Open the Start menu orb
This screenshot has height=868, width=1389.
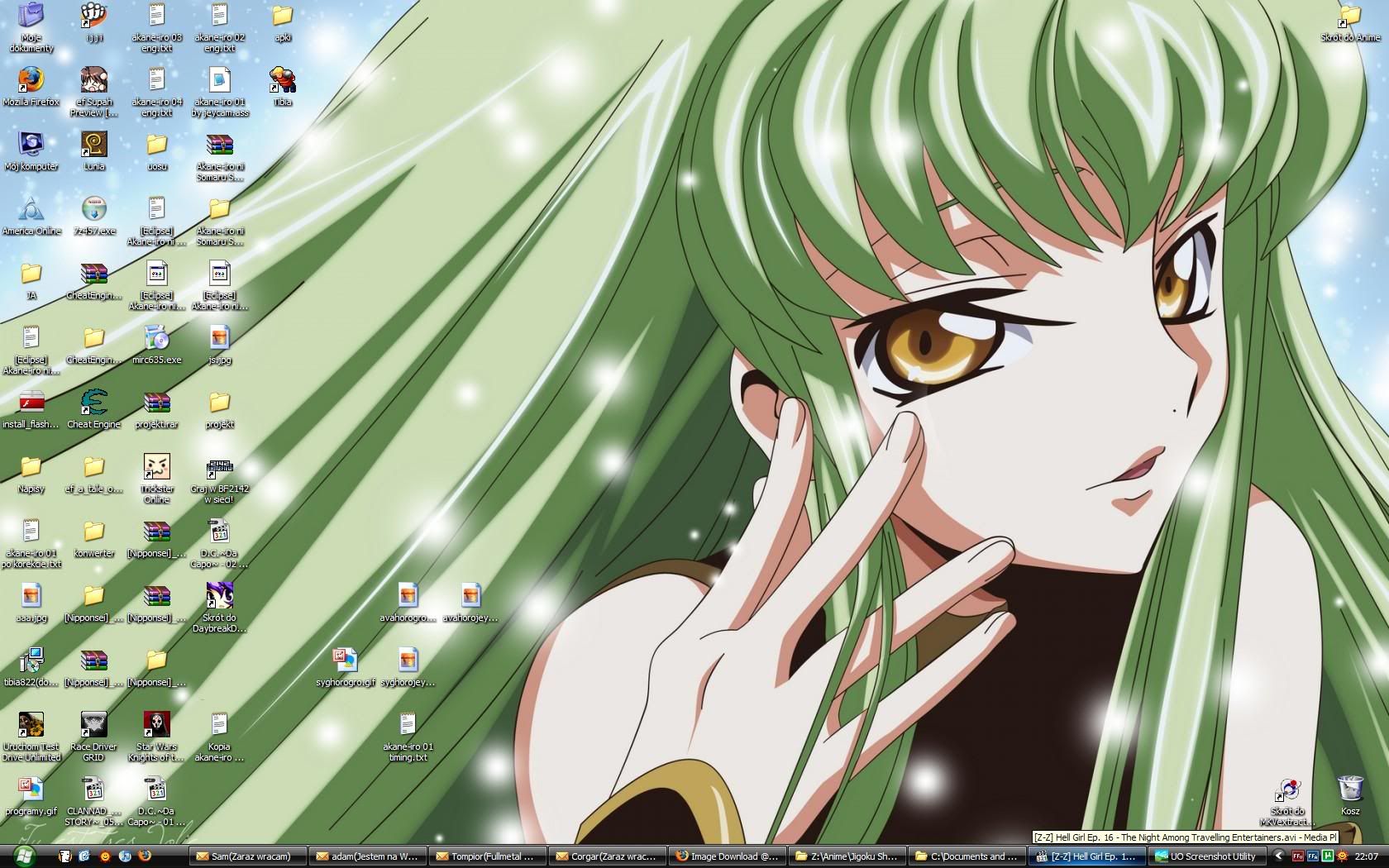coord(23,856)
